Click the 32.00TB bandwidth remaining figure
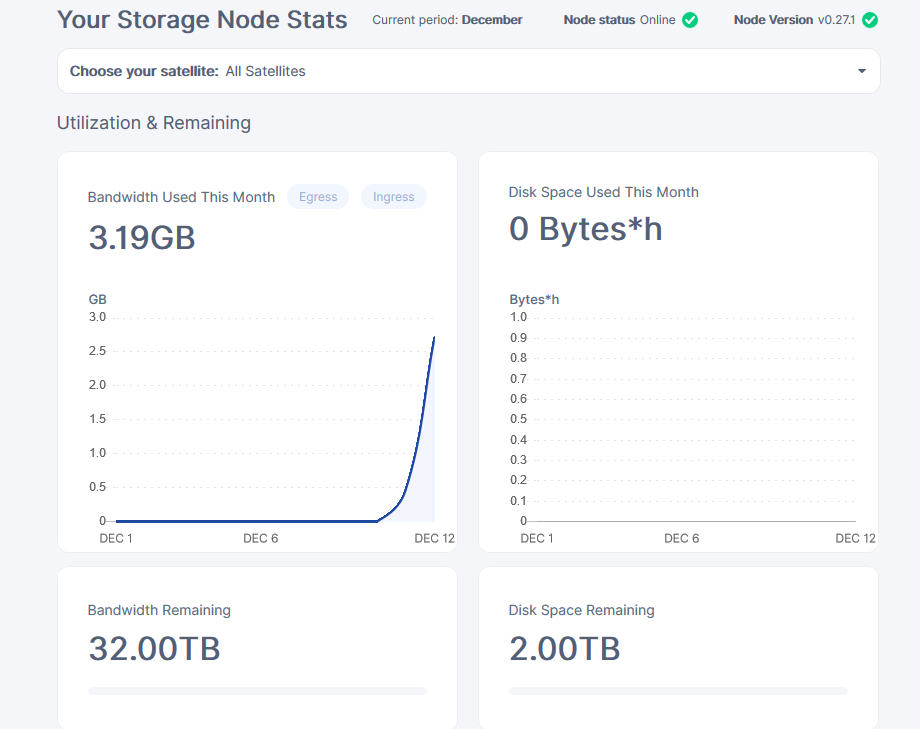Screen dimensions: 920x729 click(x=154, y=649)
